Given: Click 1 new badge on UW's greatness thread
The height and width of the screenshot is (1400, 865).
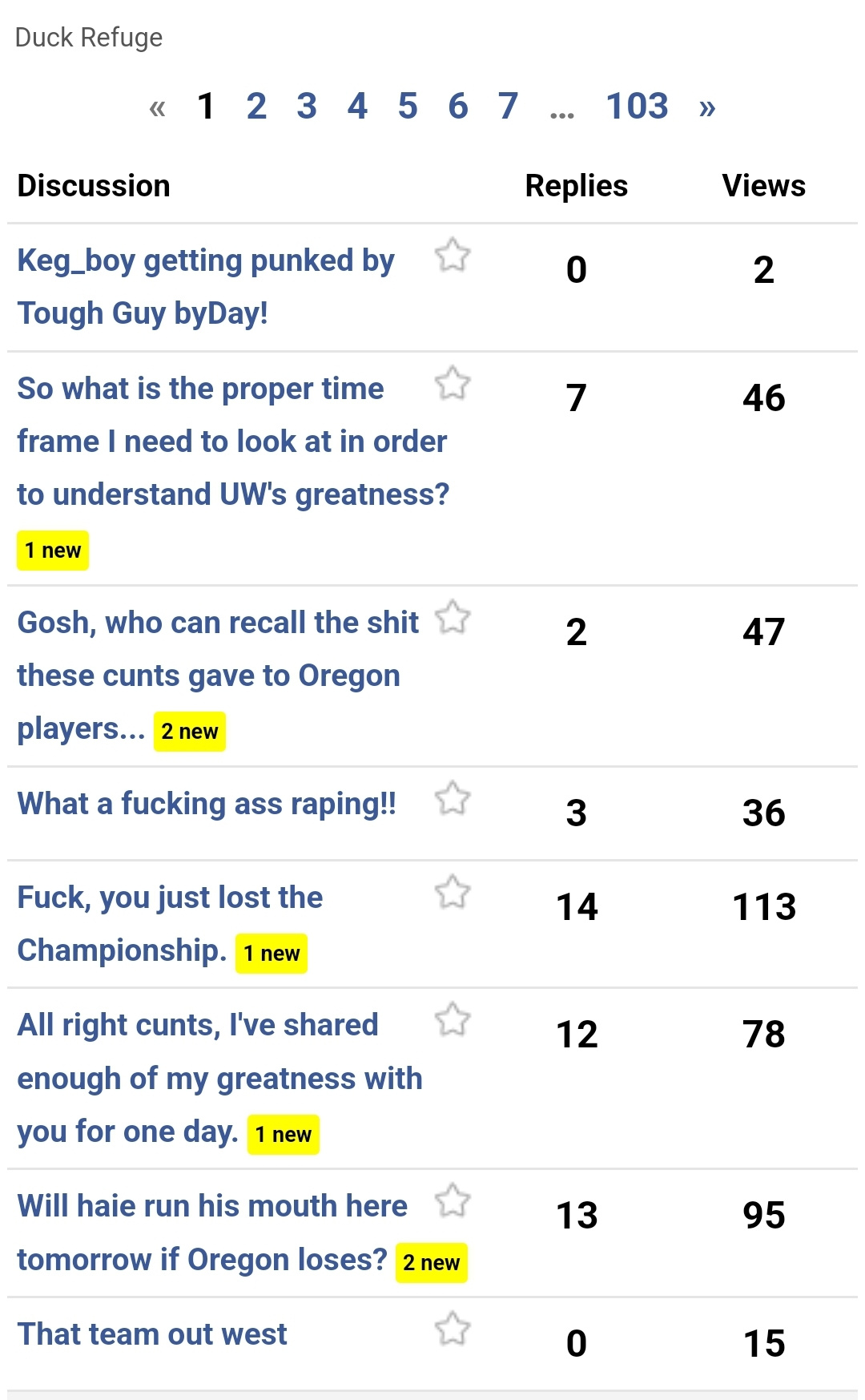Looking at the screenshot, I should (x=53, y=551).
